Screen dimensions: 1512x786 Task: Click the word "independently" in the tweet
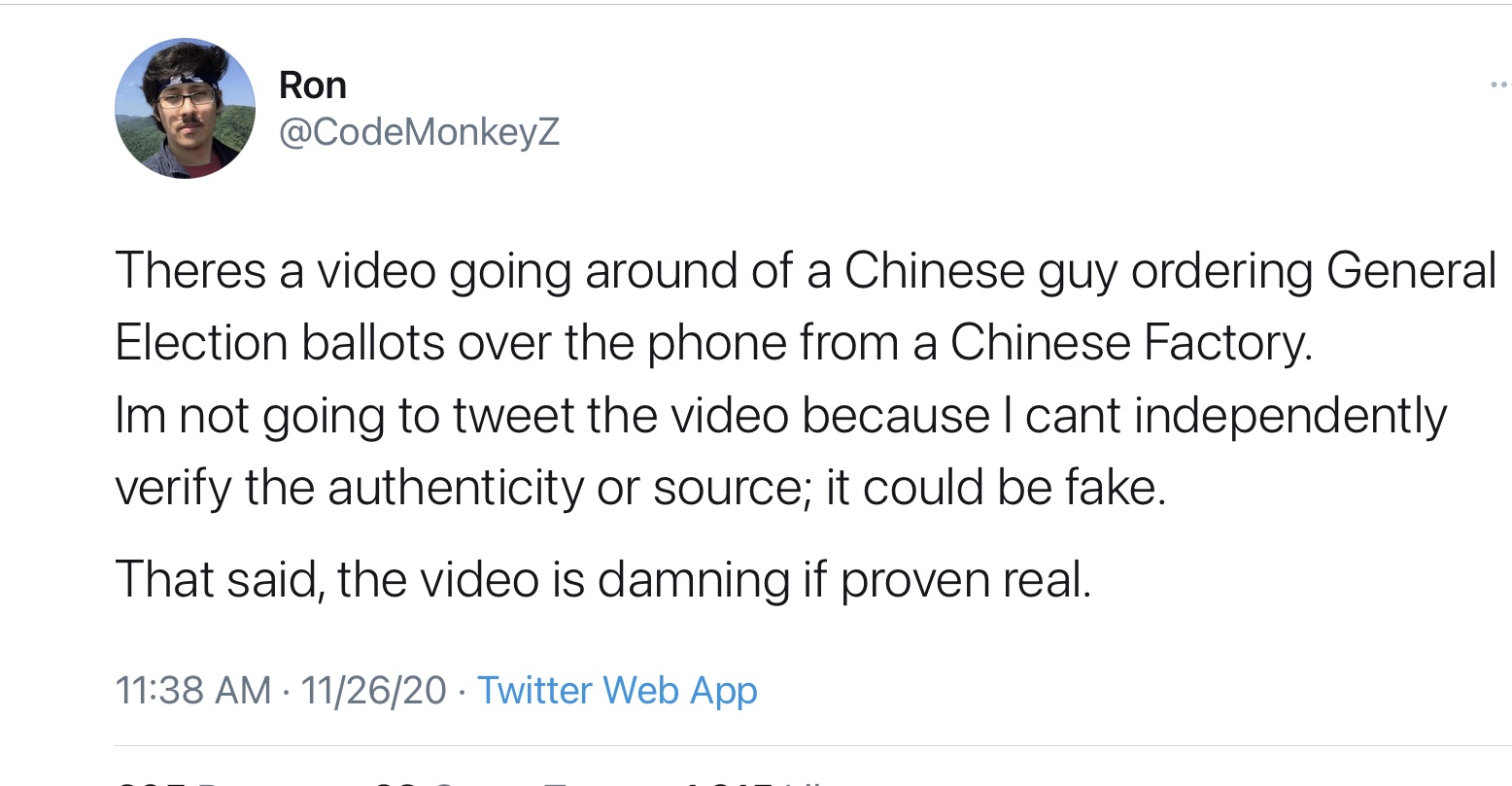pyautogui.click(x=1290, y=416)
